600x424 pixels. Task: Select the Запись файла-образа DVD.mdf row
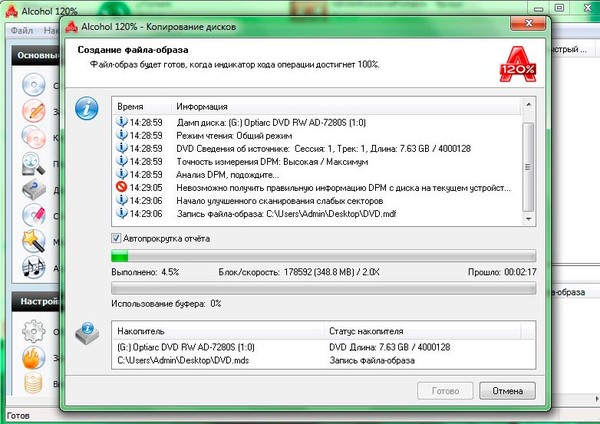coord(318,214)
